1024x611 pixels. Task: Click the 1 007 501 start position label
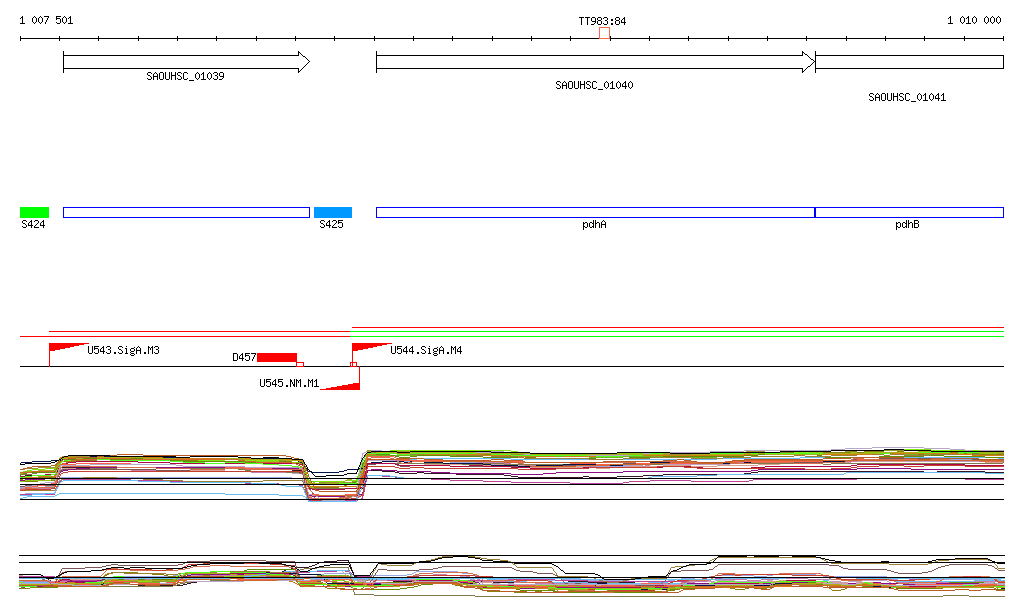(46, 20)
